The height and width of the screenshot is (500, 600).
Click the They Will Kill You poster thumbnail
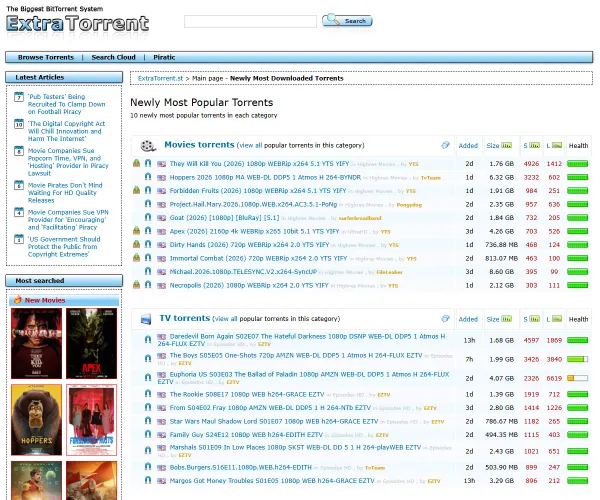[36, 344]
